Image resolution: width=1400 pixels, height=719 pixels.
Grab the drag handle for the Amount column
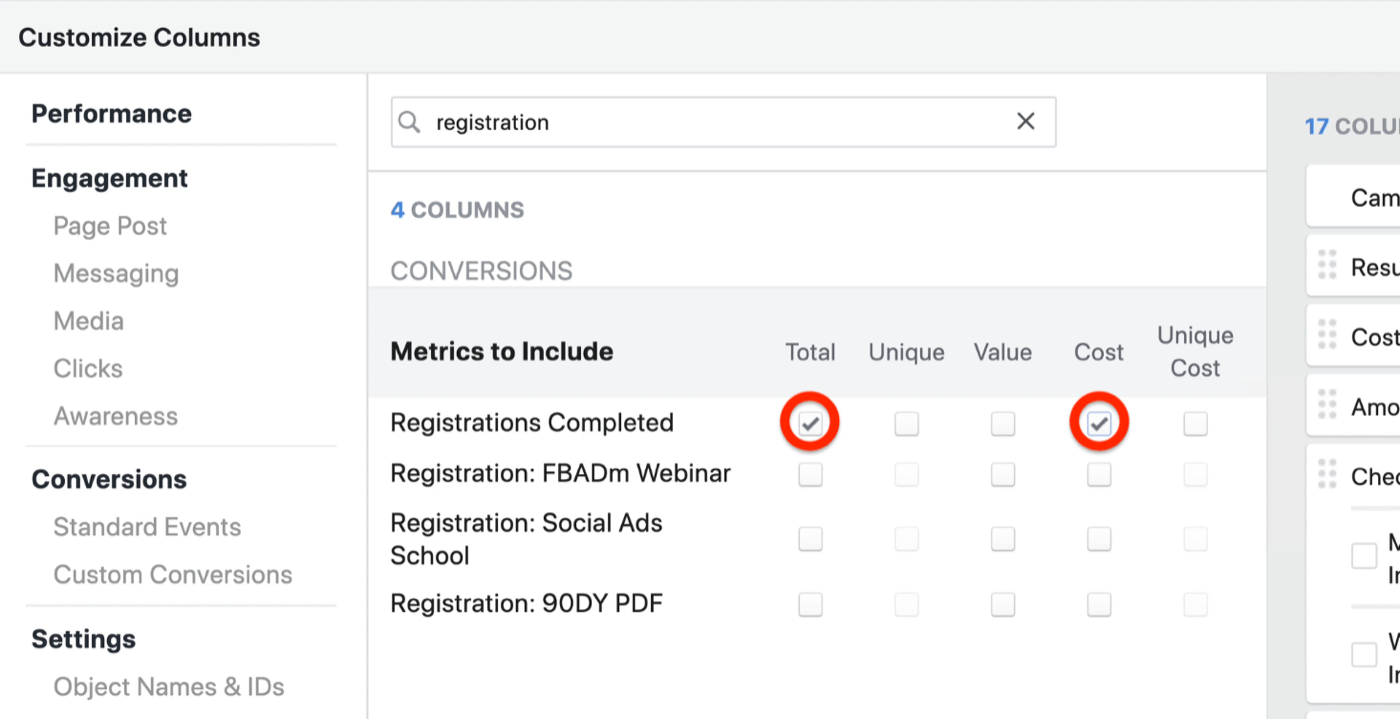tap(1328, 405)
